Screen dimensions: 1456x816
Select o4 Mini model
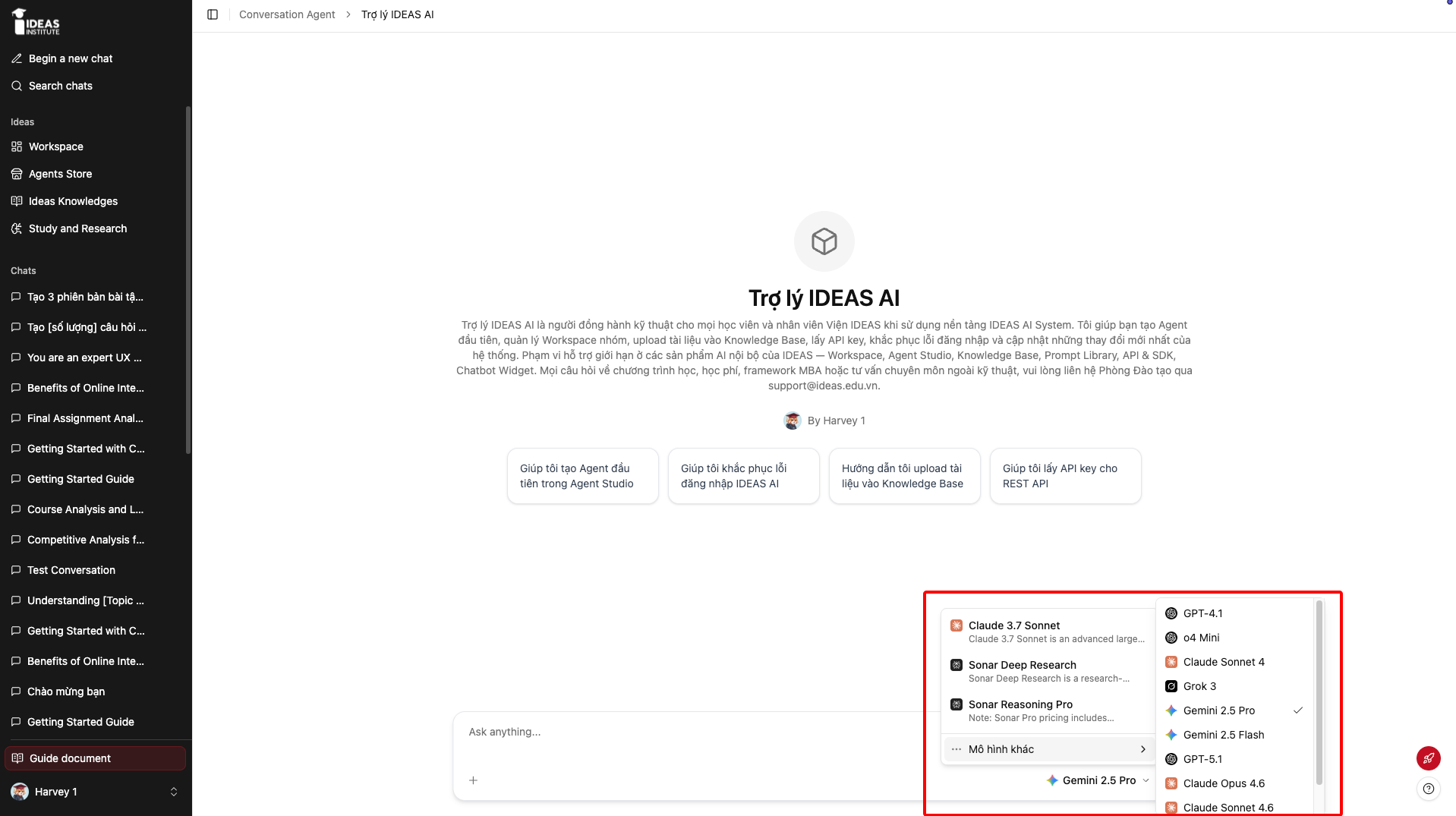pos(1235,638)
